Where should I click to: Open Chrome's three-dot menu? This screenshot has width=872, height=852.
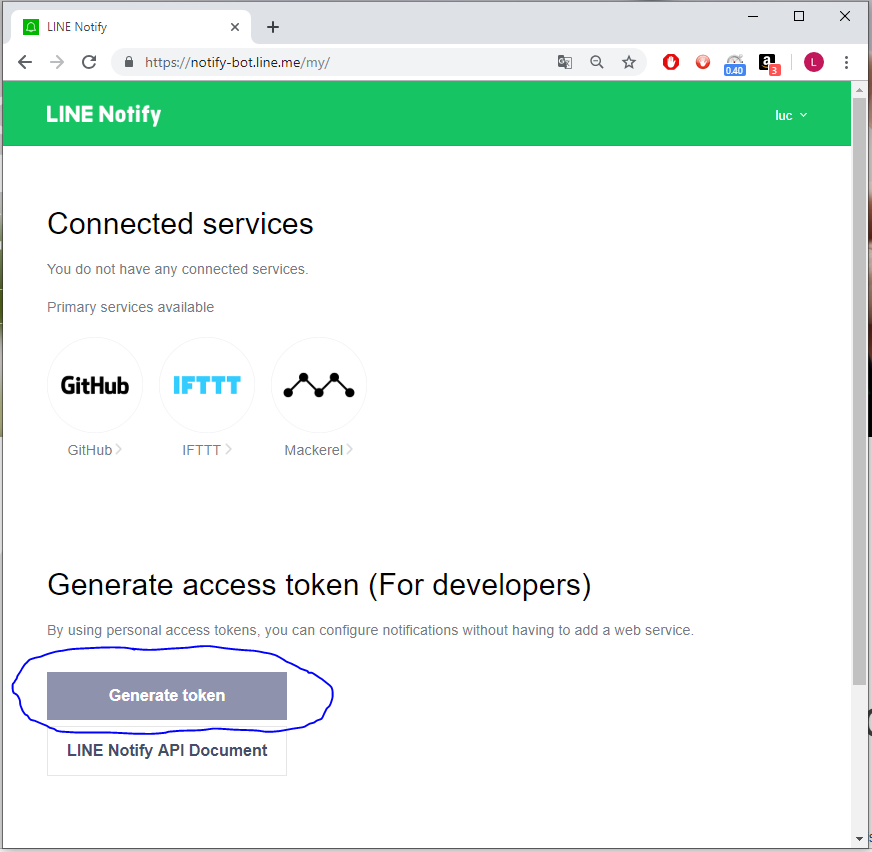[x=846, y=62]
